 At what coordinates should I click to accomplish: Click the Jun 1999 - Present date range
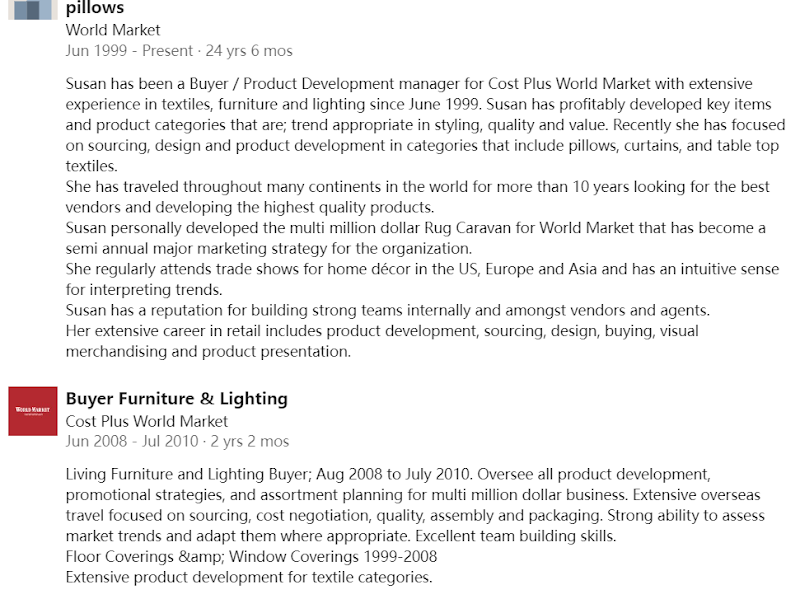[130, 51]
